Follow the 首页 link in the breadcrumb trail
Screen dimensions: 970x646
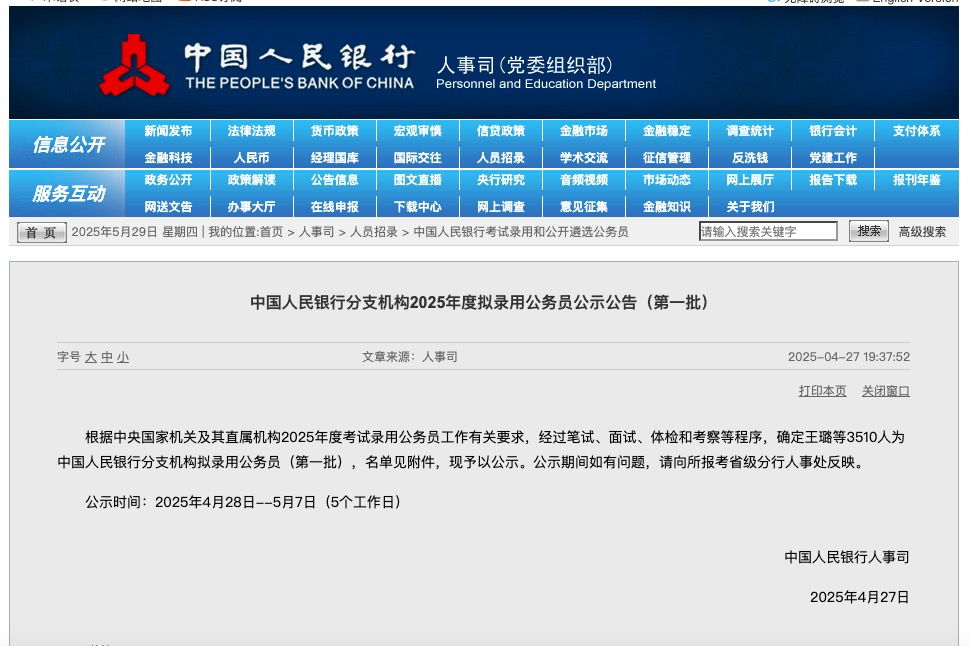pos(271,232)
